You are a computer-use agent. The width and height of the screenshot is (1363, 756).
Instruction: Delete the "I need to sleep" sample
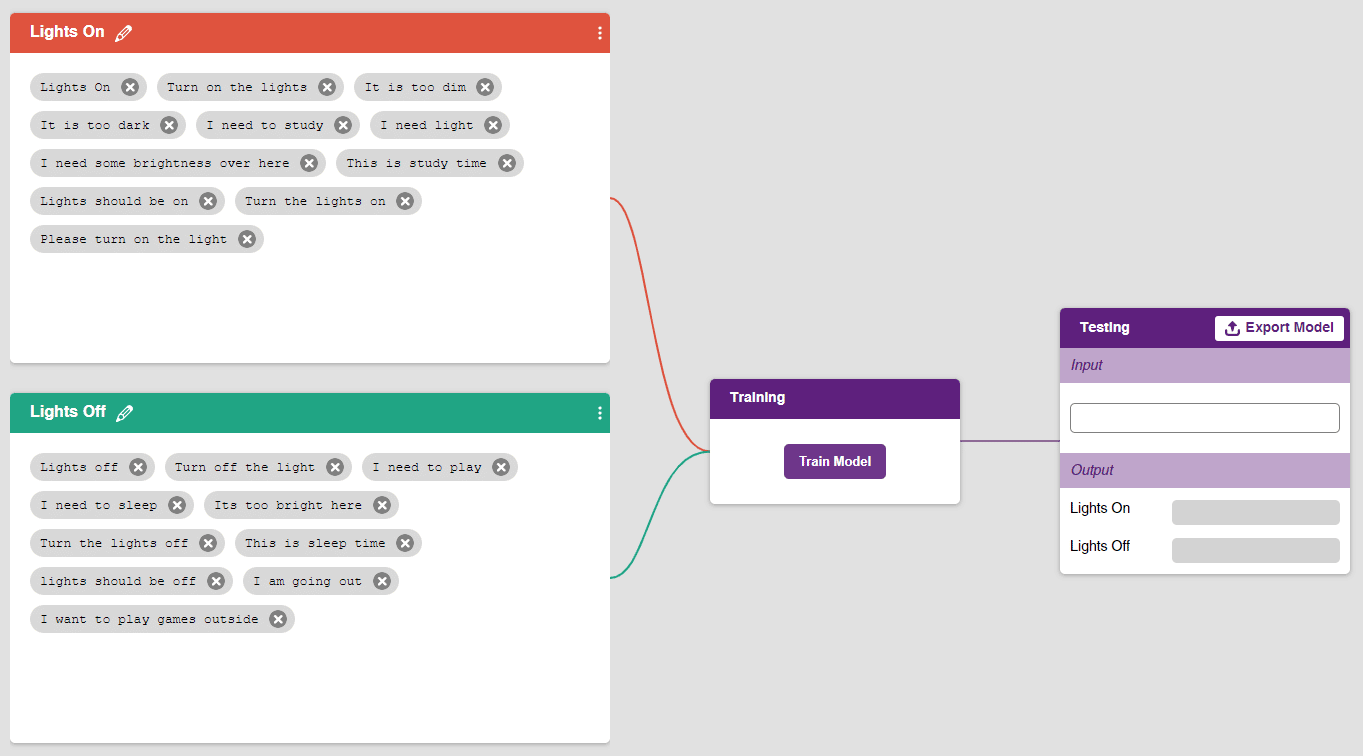tap(177, 505)
